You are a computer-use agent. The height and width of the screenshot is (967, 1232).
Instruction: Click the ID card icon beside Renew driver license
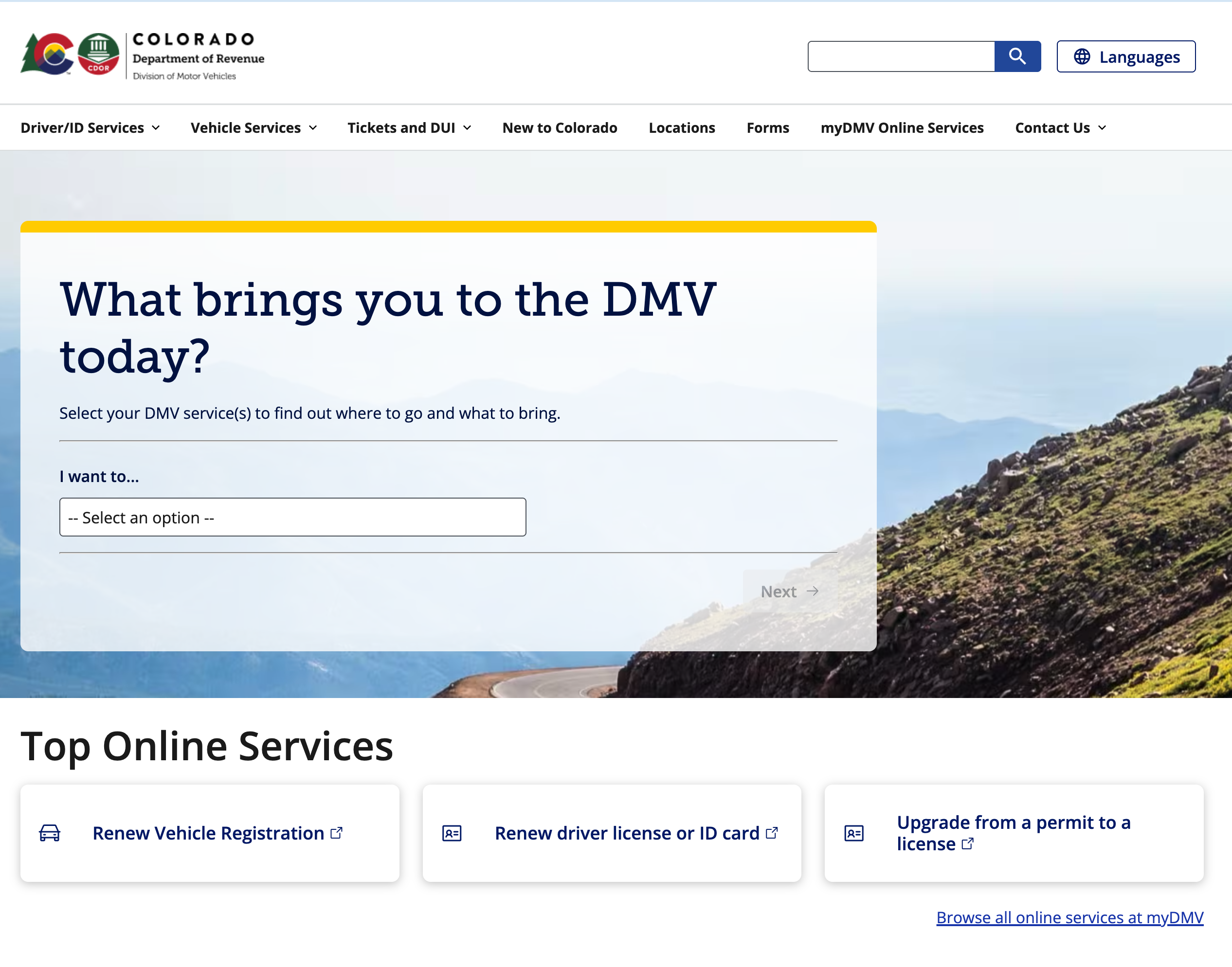click(x=452, y=833)
